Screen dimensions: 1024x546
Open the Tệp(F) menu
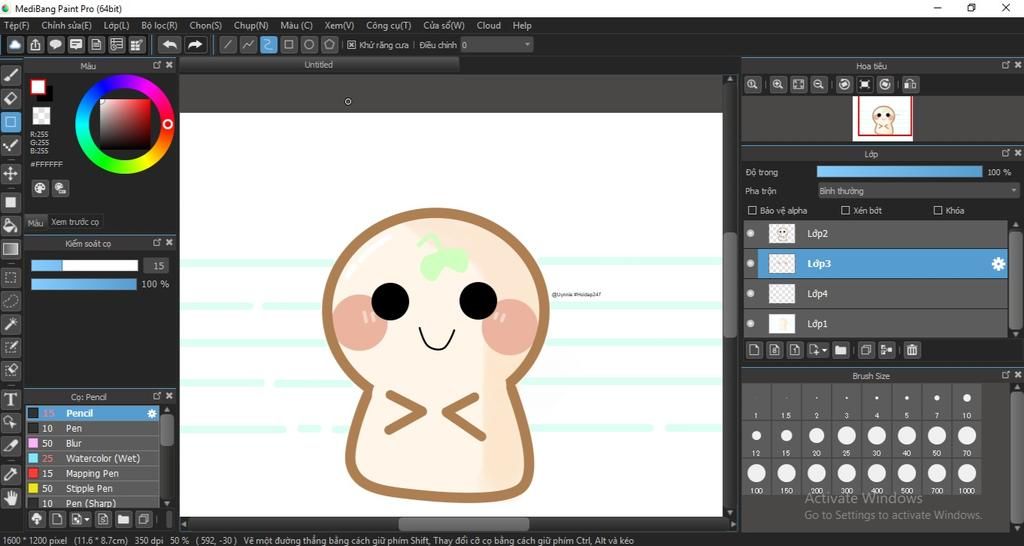click(17, 25)
